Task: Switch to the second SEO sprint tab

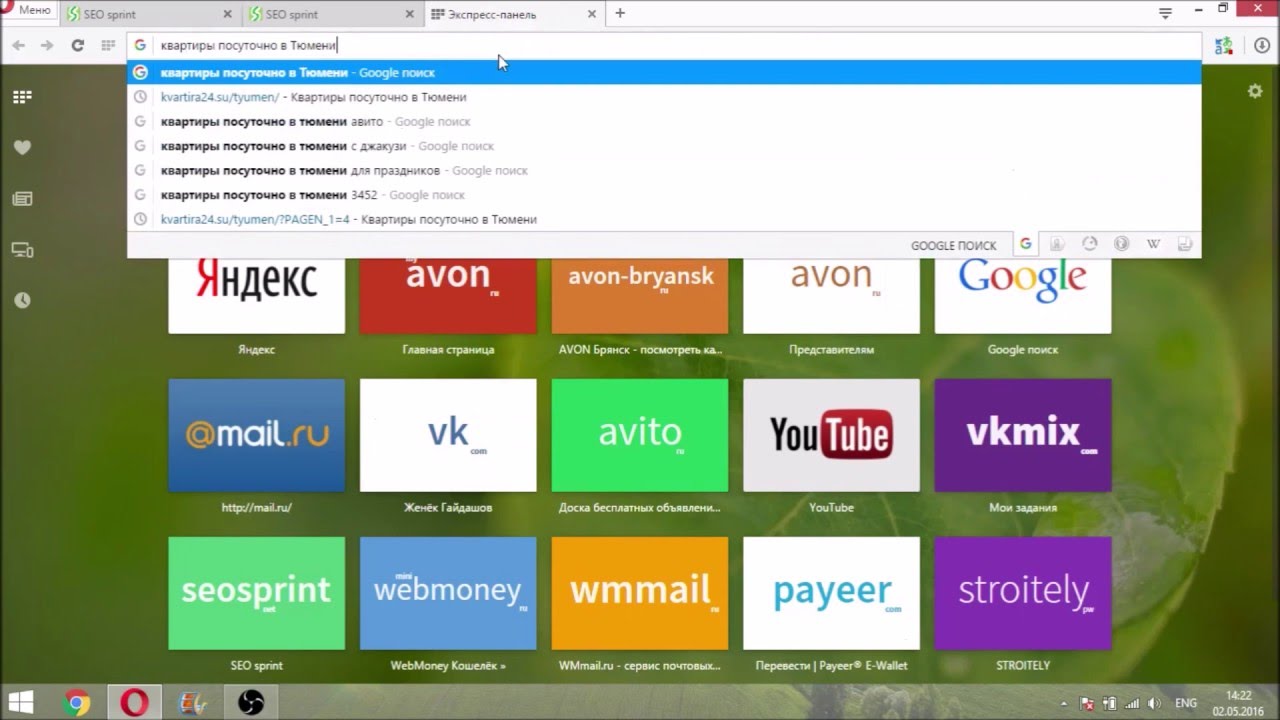Action: (330, 14)
